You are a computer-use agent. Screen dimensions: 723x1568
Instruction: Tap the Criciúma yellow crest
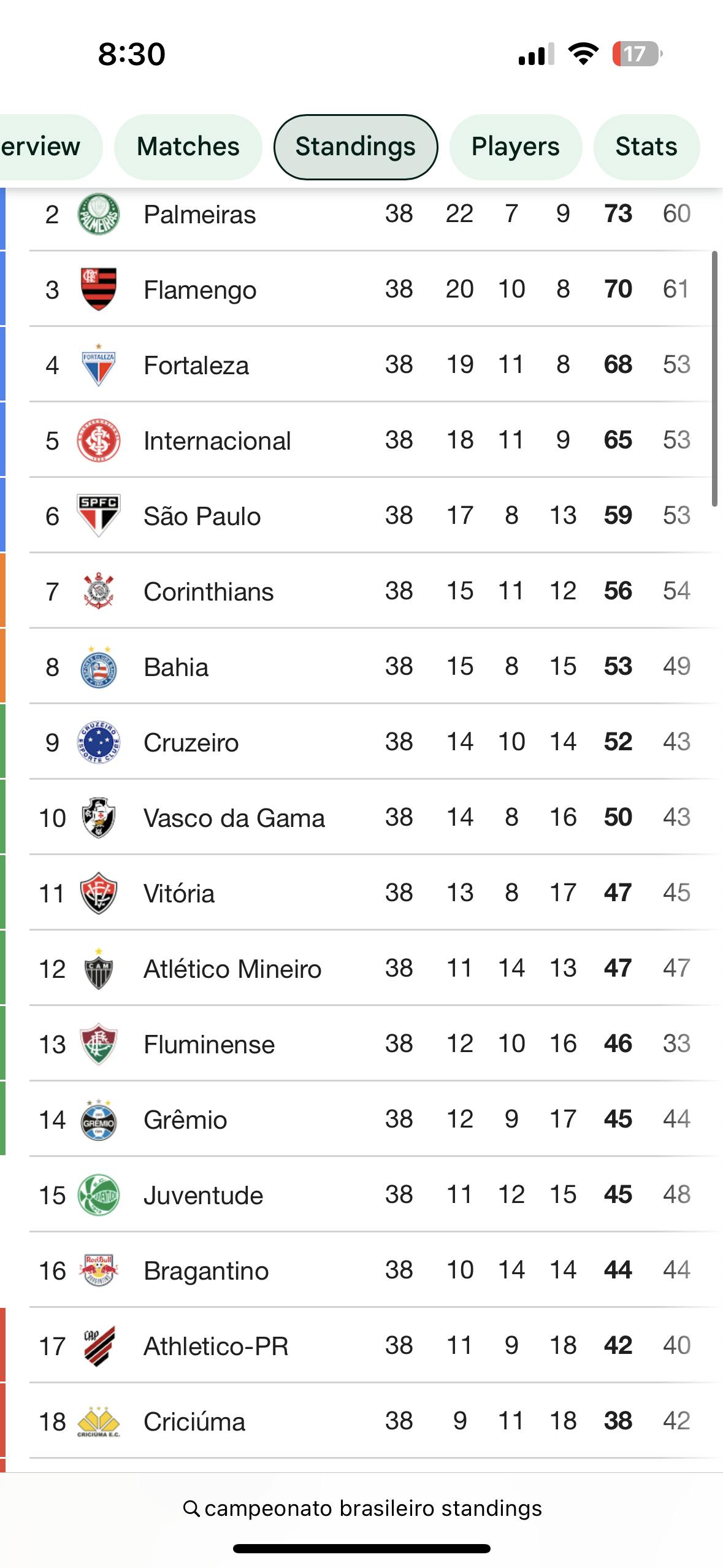coord(98,1421)
